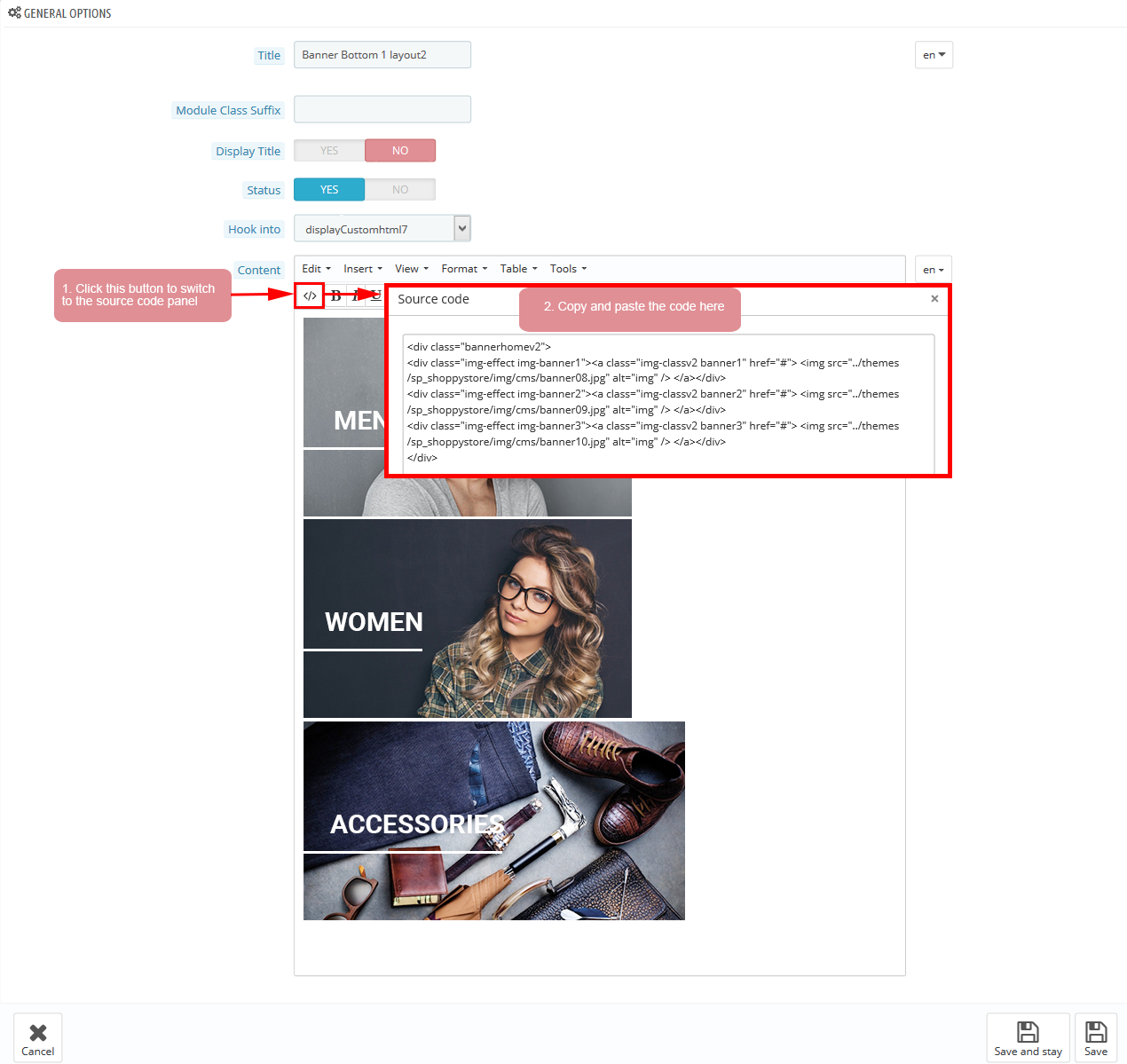1127x1064 pixels.
Task: Open the Hook into dropdown
Action: click(382, 229)
